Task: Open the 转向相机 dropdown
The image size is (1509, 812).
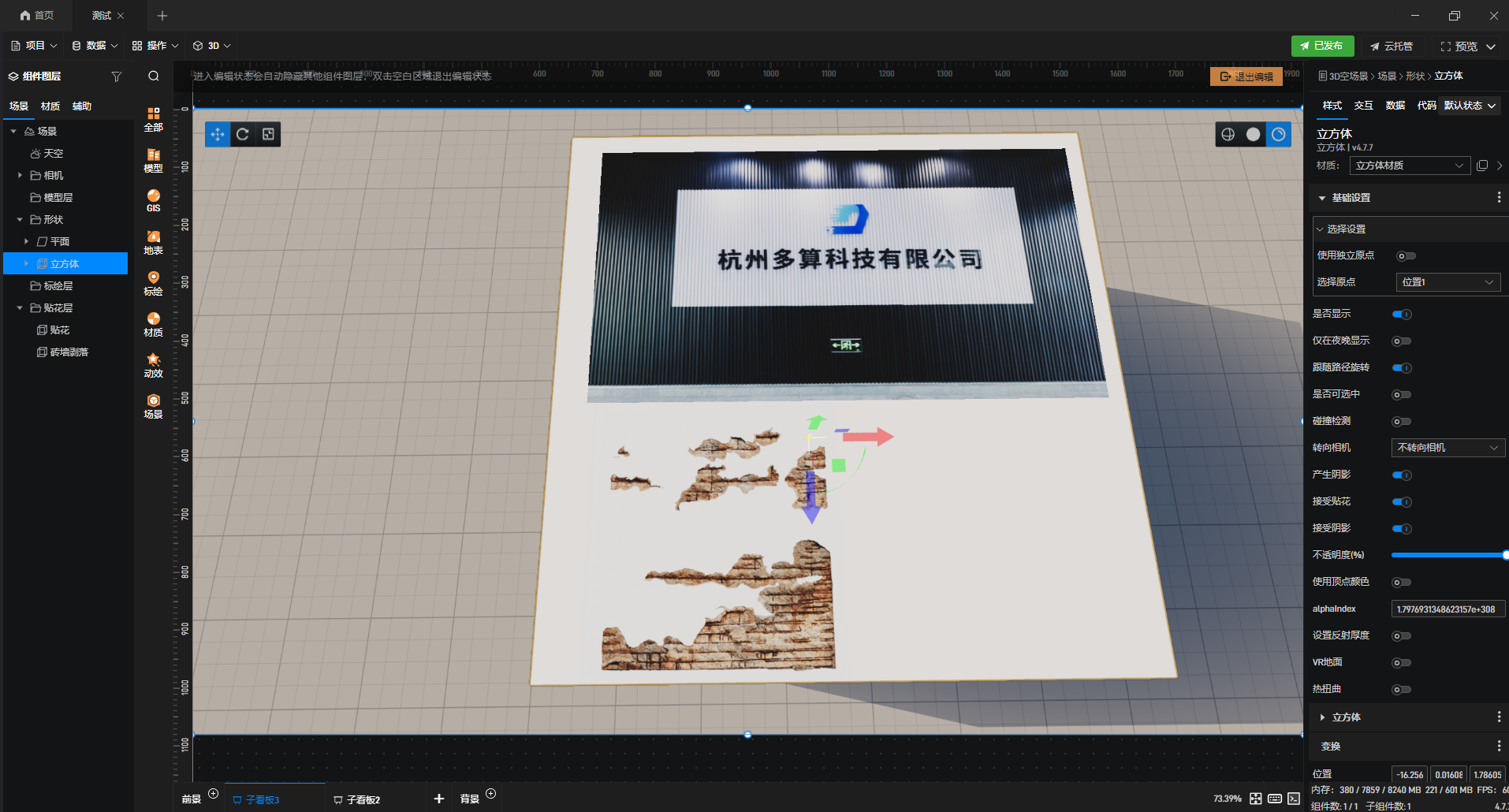Action: coord(1448,448)
